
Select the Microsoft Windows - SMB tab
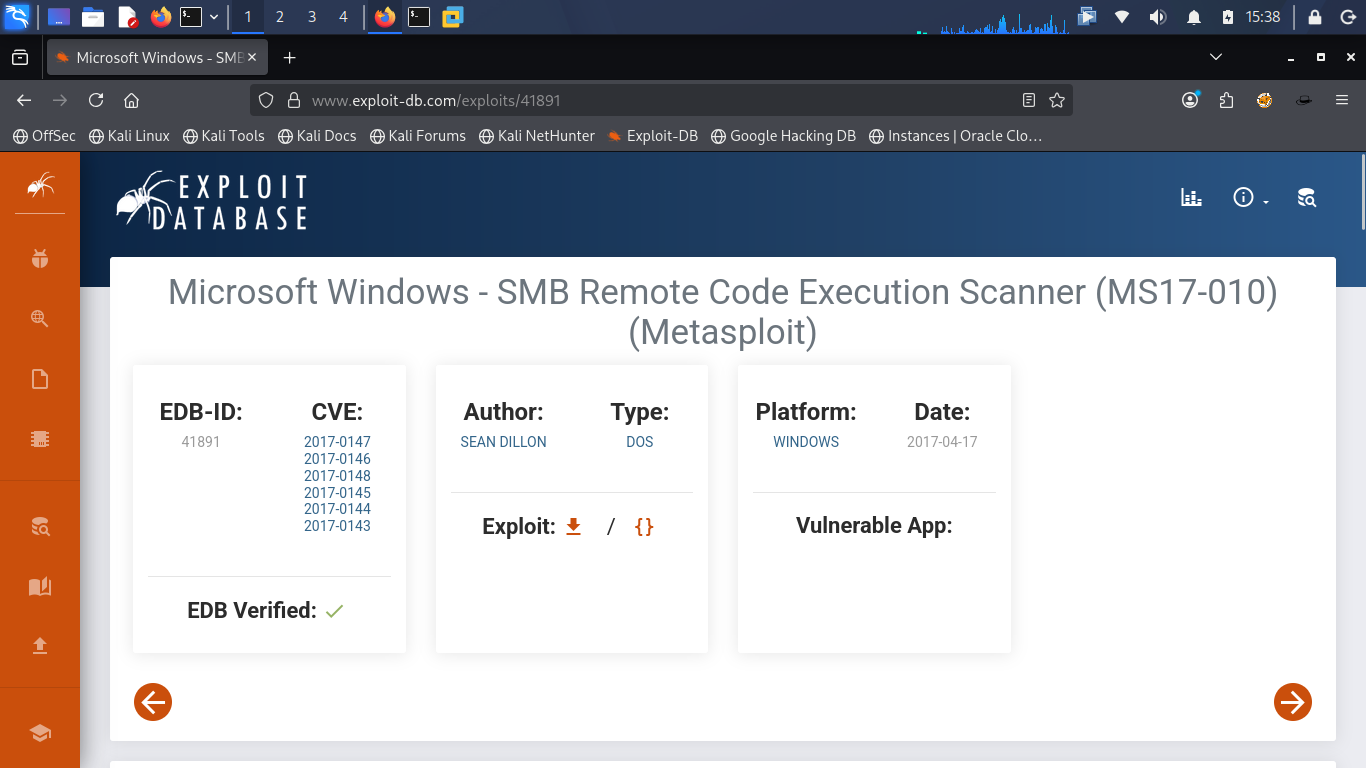[x=156, y=58]
